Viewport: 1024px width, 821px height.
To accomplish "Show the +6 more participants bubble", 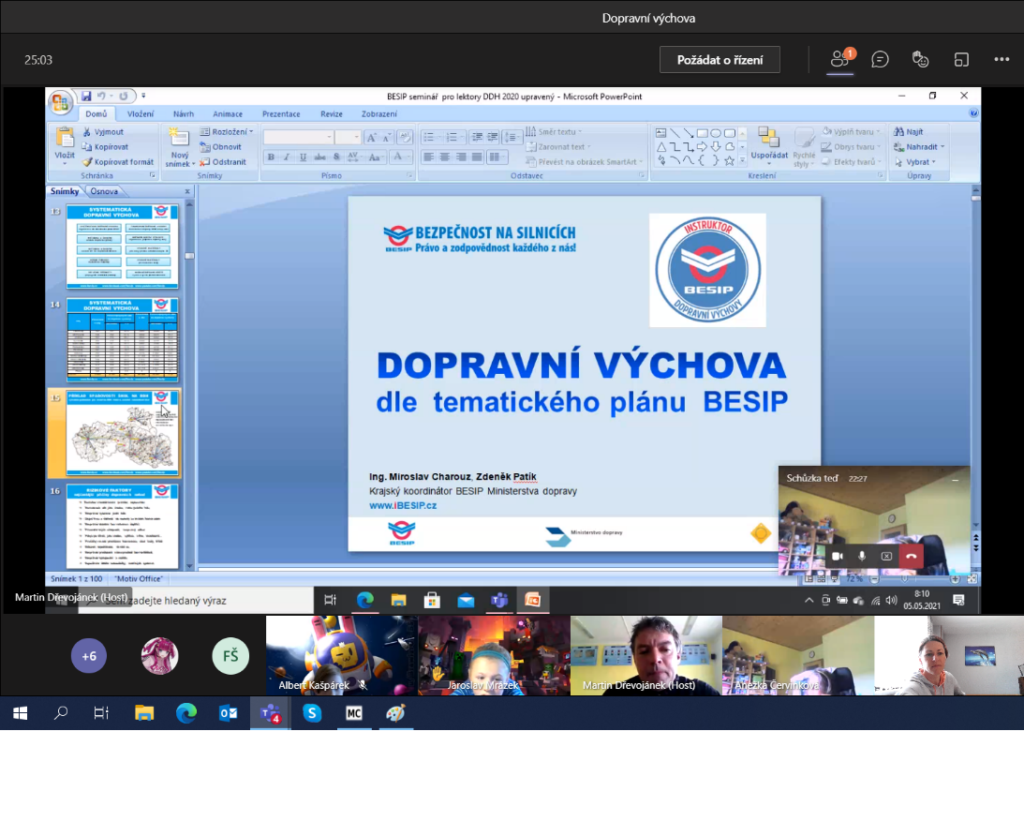I will point(89,656).
